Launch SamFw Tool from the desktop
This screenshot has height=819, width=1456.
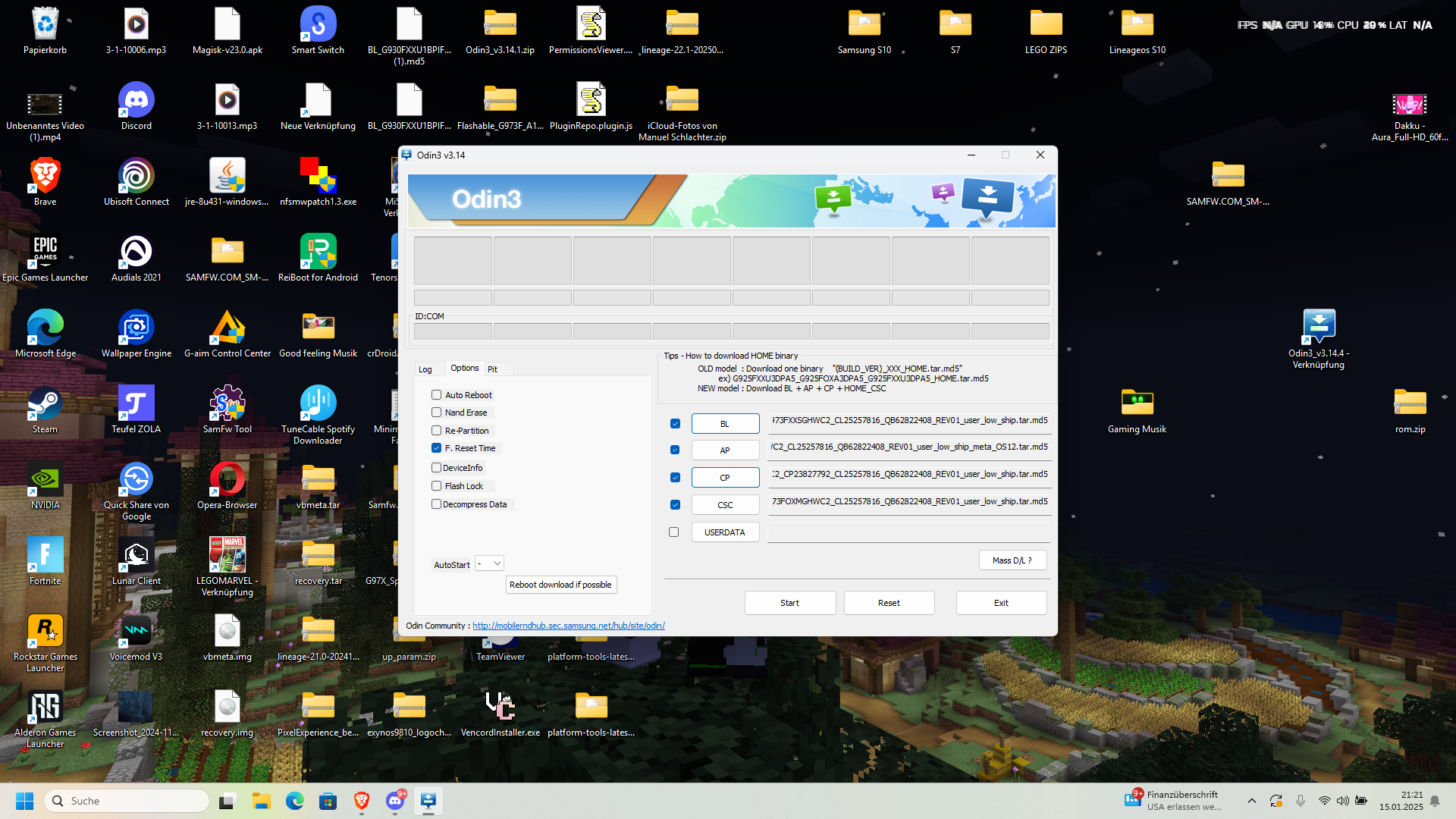227,404
